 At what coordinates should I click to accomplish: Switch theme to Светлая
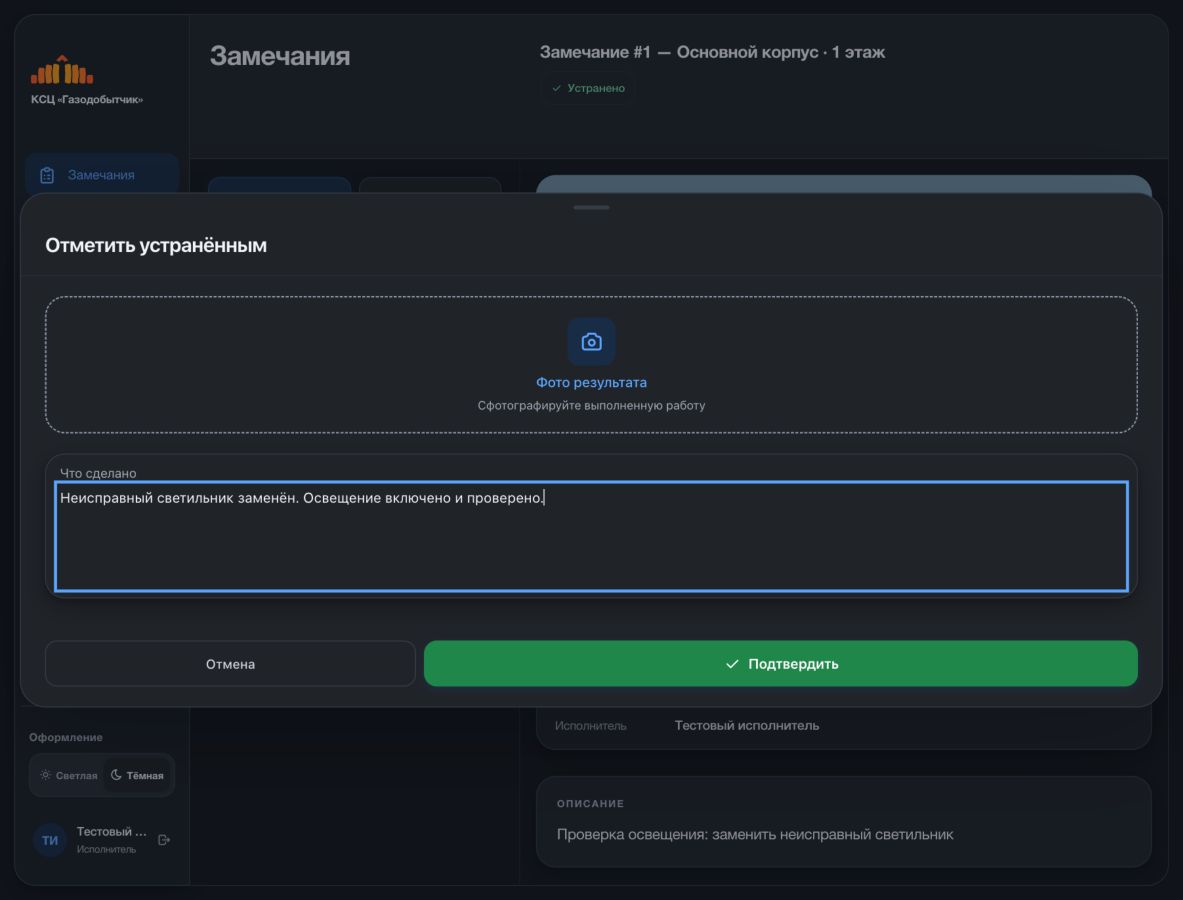(x=69, y=775)
